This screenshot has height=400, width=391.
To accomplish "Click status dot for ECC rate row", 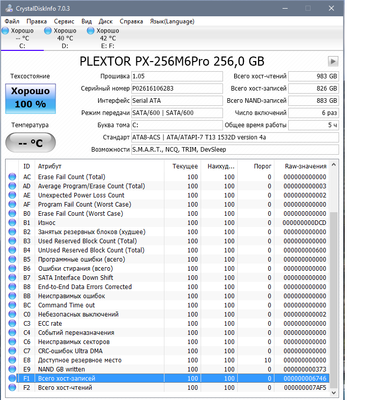I will (x=12, y=323).
